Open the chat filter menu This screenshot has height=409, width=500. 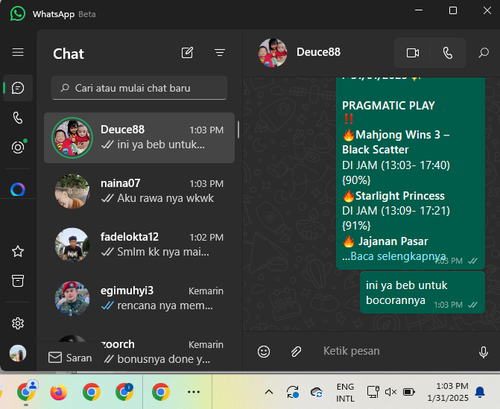coord(220,53)
